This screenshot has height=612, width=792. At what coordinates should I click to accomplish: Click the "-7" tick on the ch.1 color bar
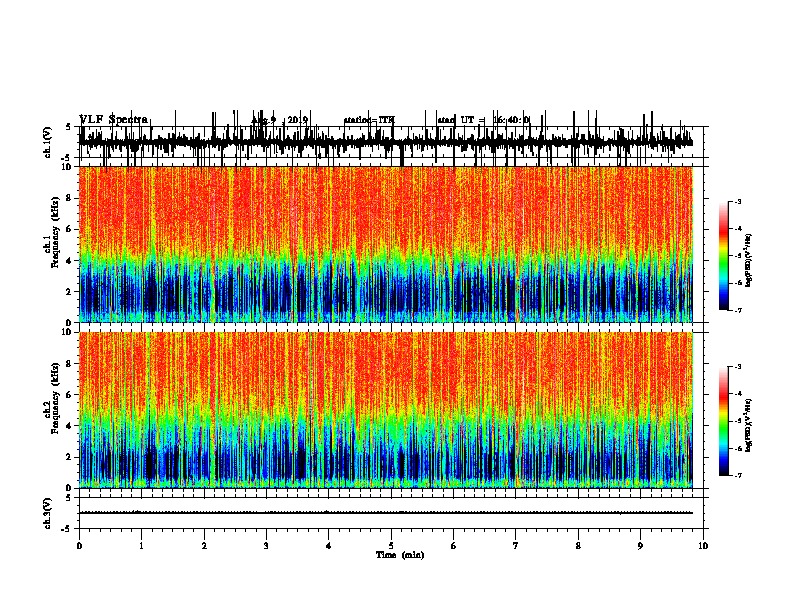(738, 310)
